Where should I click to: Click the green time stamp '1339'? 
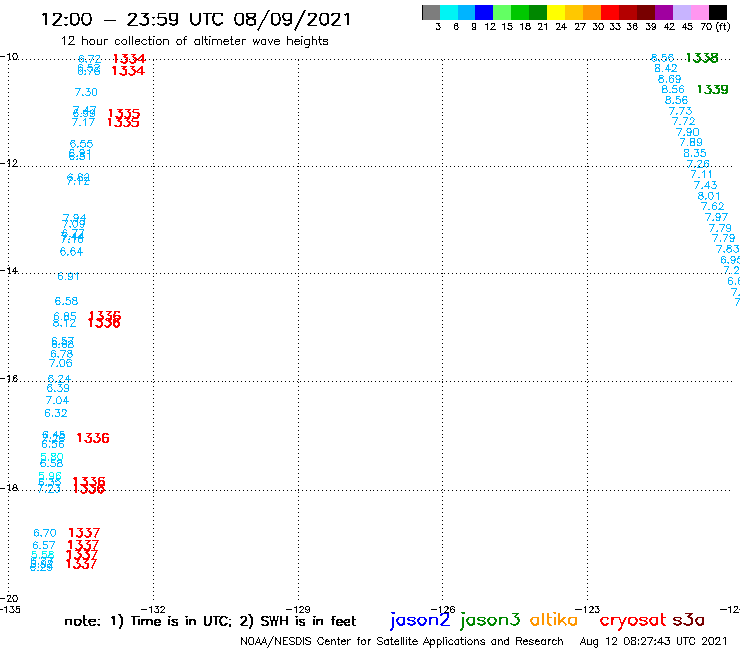(713, 89)
